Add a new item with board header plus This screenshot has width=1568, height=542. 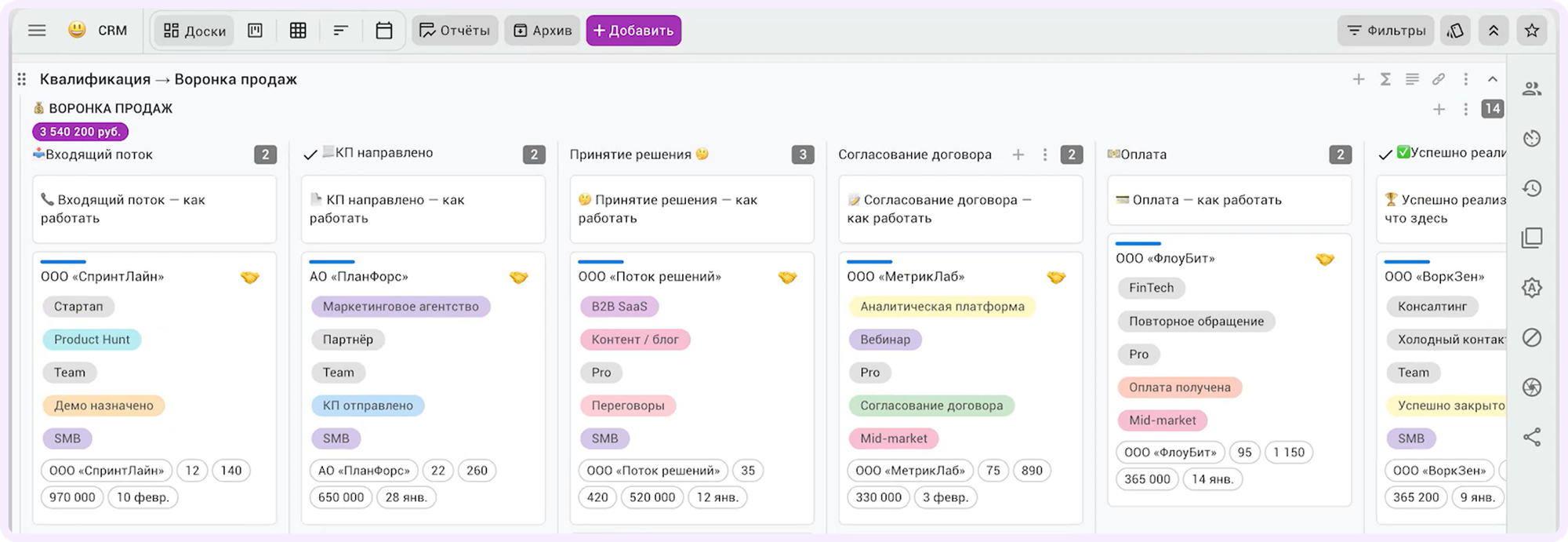(x=1359, y=79)
